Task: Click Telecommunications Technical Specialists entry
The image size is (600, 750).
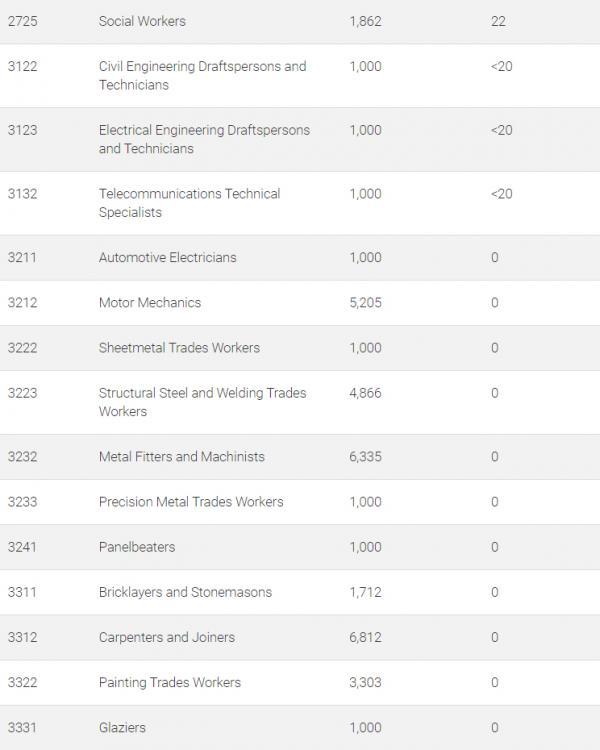Action: point(189,202)
